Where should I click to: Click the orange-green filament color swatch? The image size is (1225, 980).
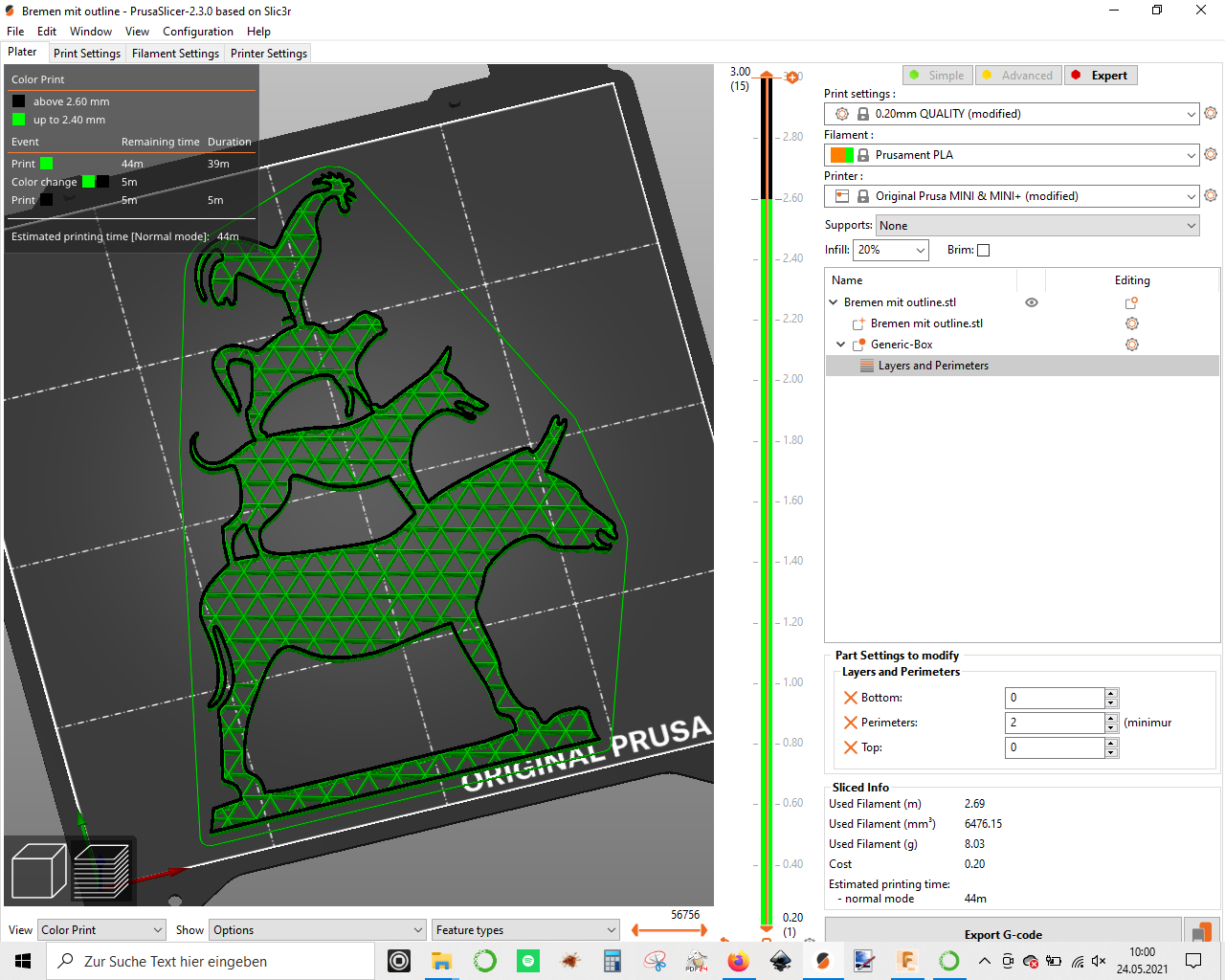(x=842, y=155)
